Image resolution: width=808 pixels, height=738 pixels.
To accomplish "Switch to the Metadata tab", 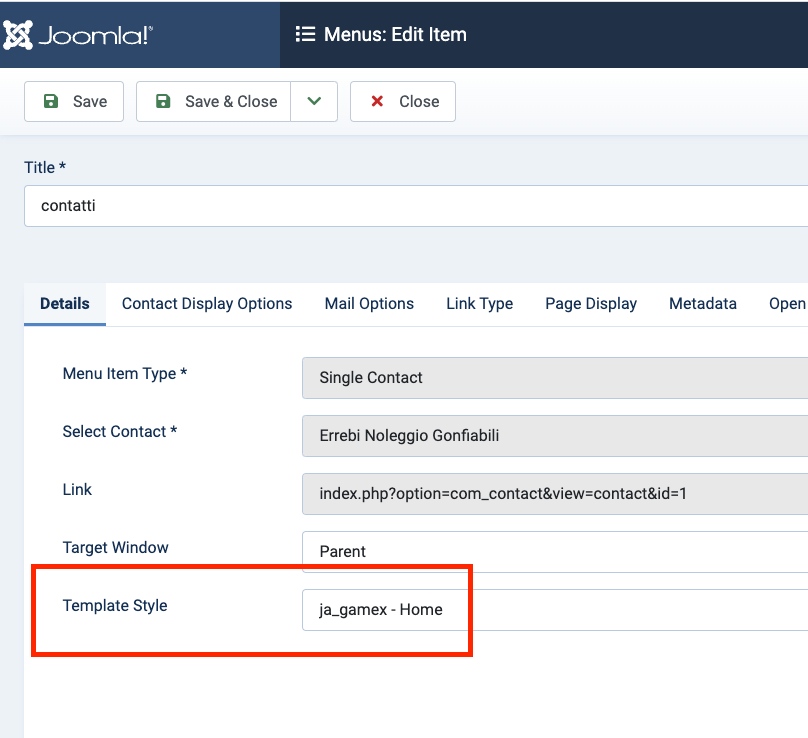I will coord(703,303).
